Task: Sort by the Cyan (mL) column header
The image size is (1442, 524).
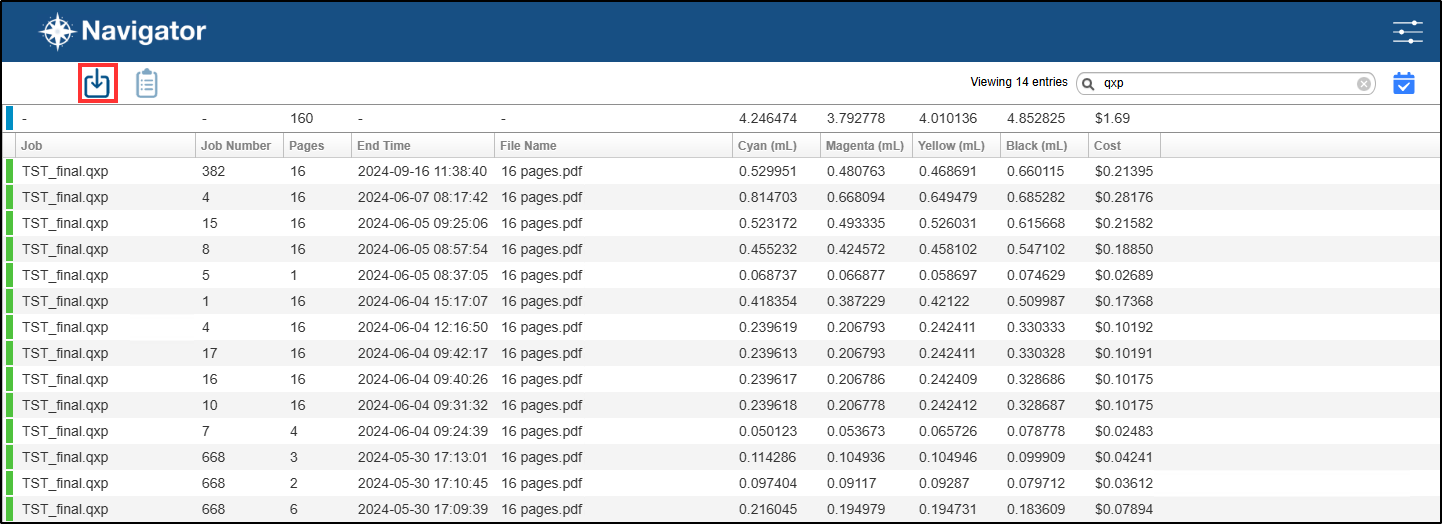Action: click(776, 145)
